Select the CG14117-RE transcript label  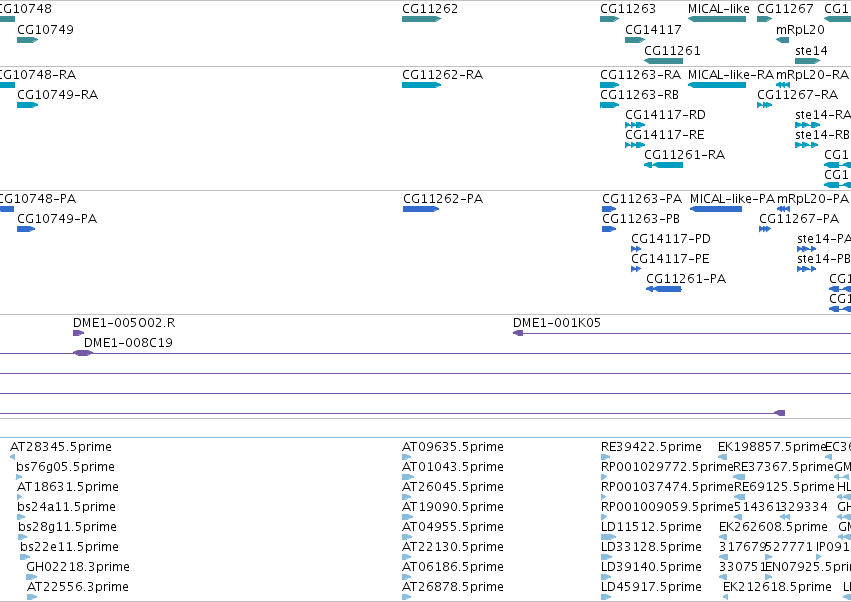coord(665,135)
